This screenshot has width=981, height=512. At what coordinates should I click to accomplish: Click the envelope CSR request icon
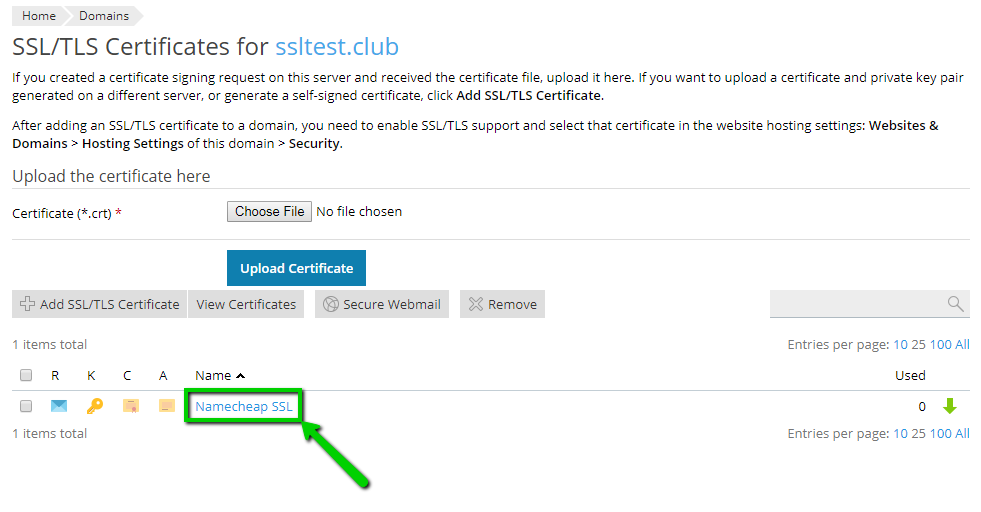point(59,406)
